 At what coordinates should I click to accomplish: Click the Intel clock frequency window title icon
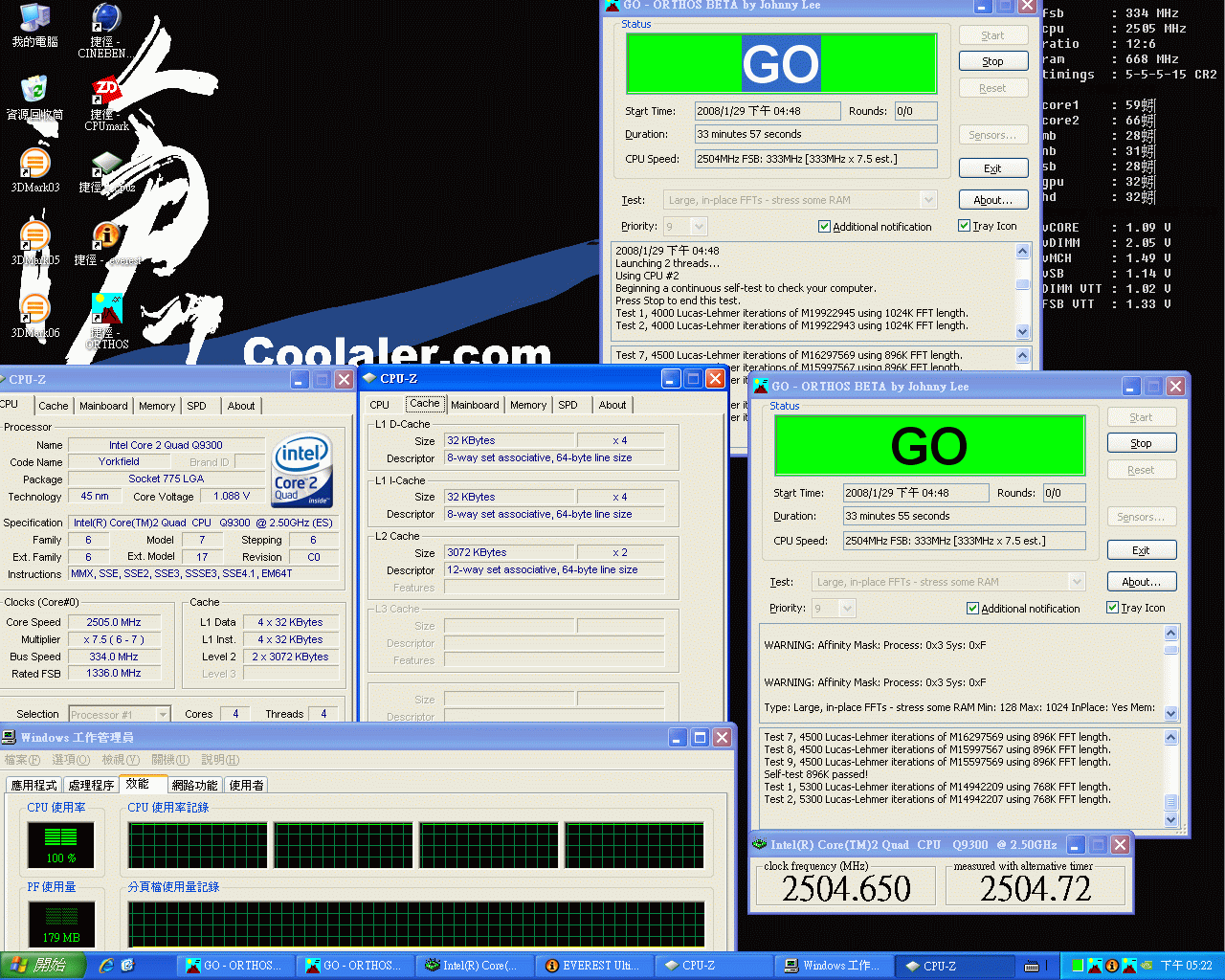tap(760, 845)
